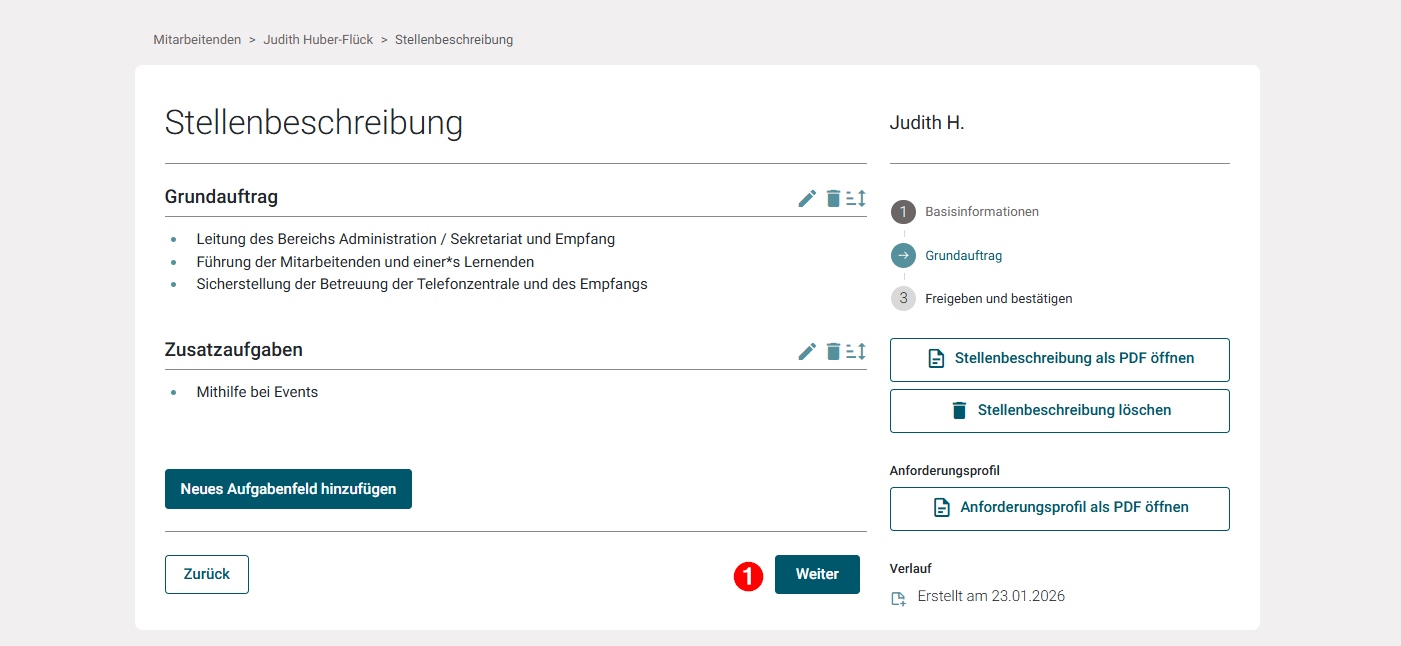Open Anforderungsprofil als PDF öffnen
Image resolution: width=1401 pixels, height=646 pixels.
point(1059,508)
